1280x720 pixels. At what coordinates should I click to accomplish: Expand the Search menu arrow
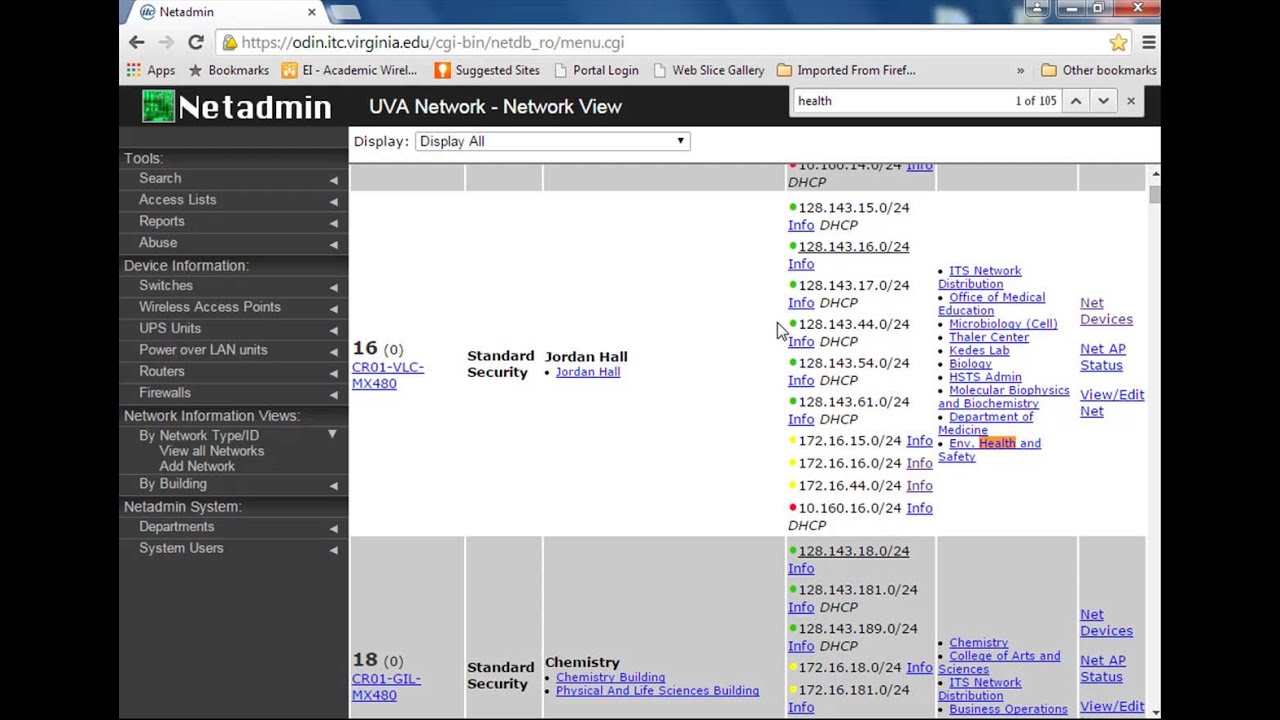[333, 180]
